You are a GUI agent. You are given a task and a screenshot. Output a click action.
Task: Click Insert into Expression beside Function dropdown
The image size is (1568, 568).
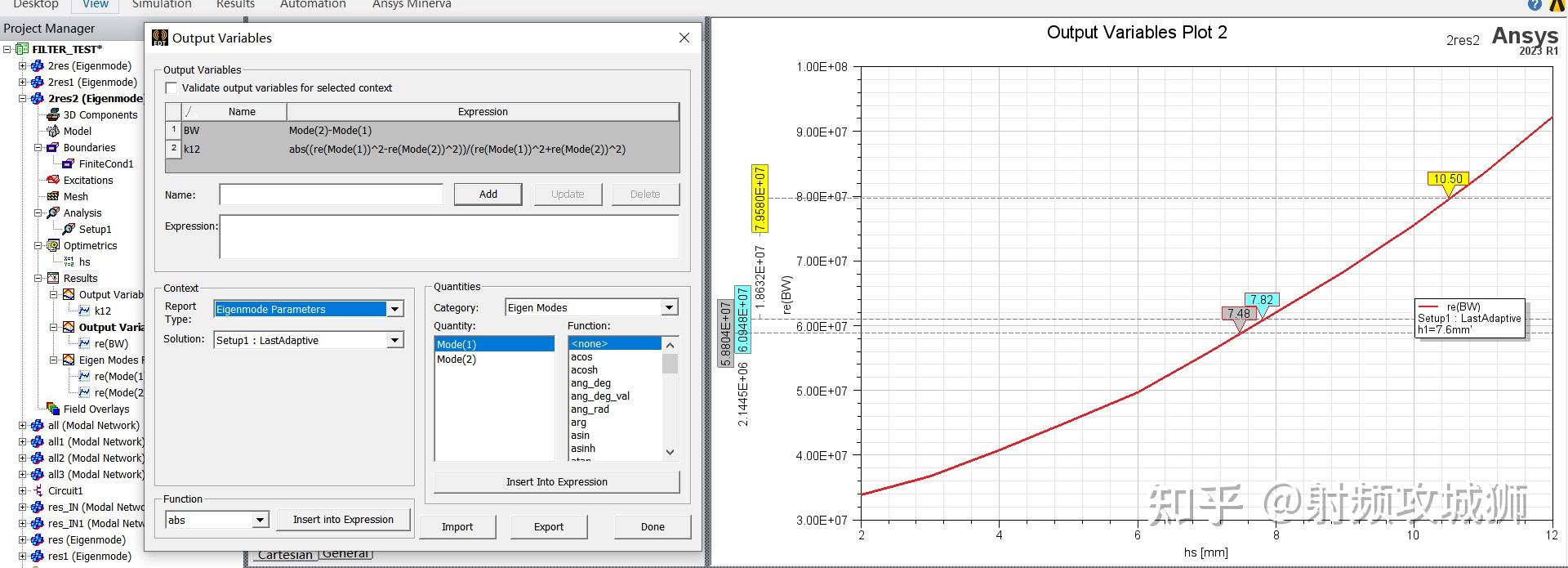(x=343, y=519)
